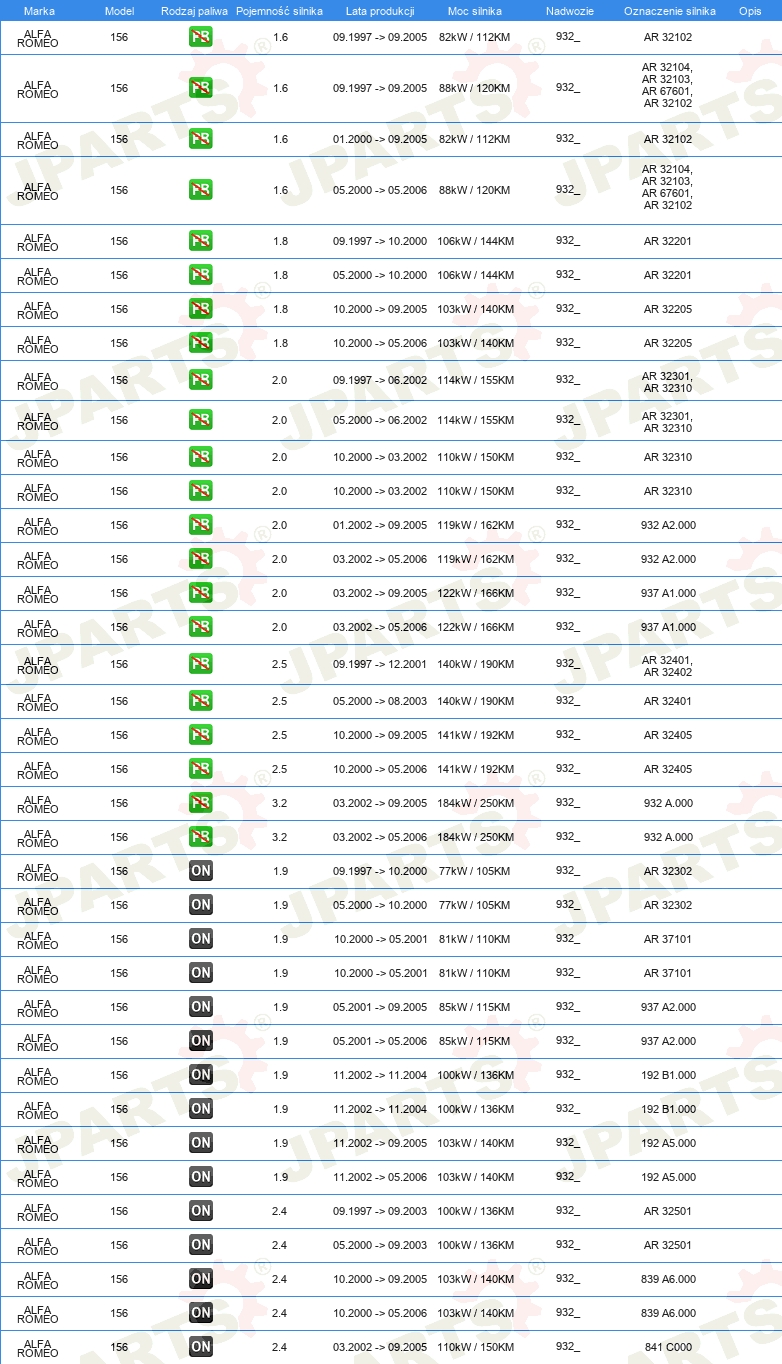Click PB icon in 2.0 122kW 03.2002 -> 09.2005 row
Viewport: 782px width, 1364px height.
(201, 593)
